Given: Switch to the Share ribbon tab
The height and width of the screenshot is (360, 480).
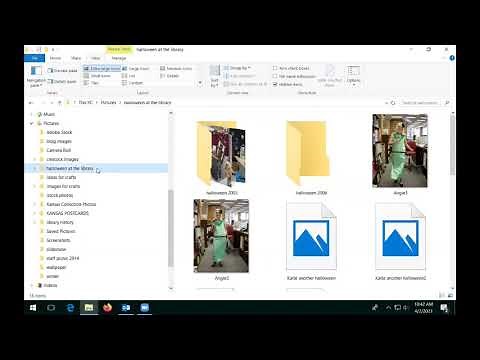Looking at the screenshot, I should click(76, 58).
